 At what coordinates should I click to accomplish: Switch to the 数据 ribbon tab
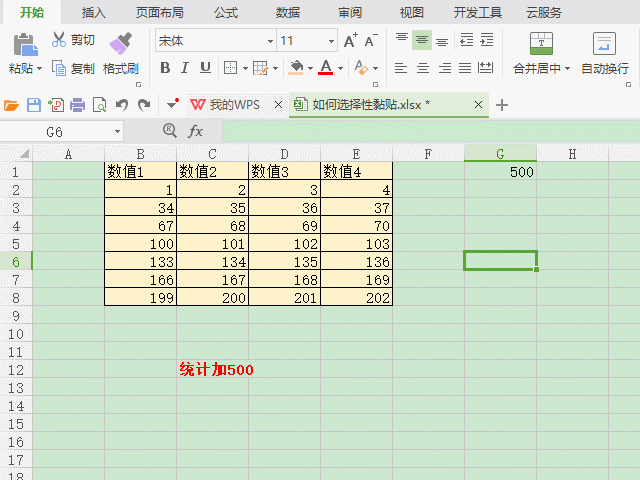(288, 12)
